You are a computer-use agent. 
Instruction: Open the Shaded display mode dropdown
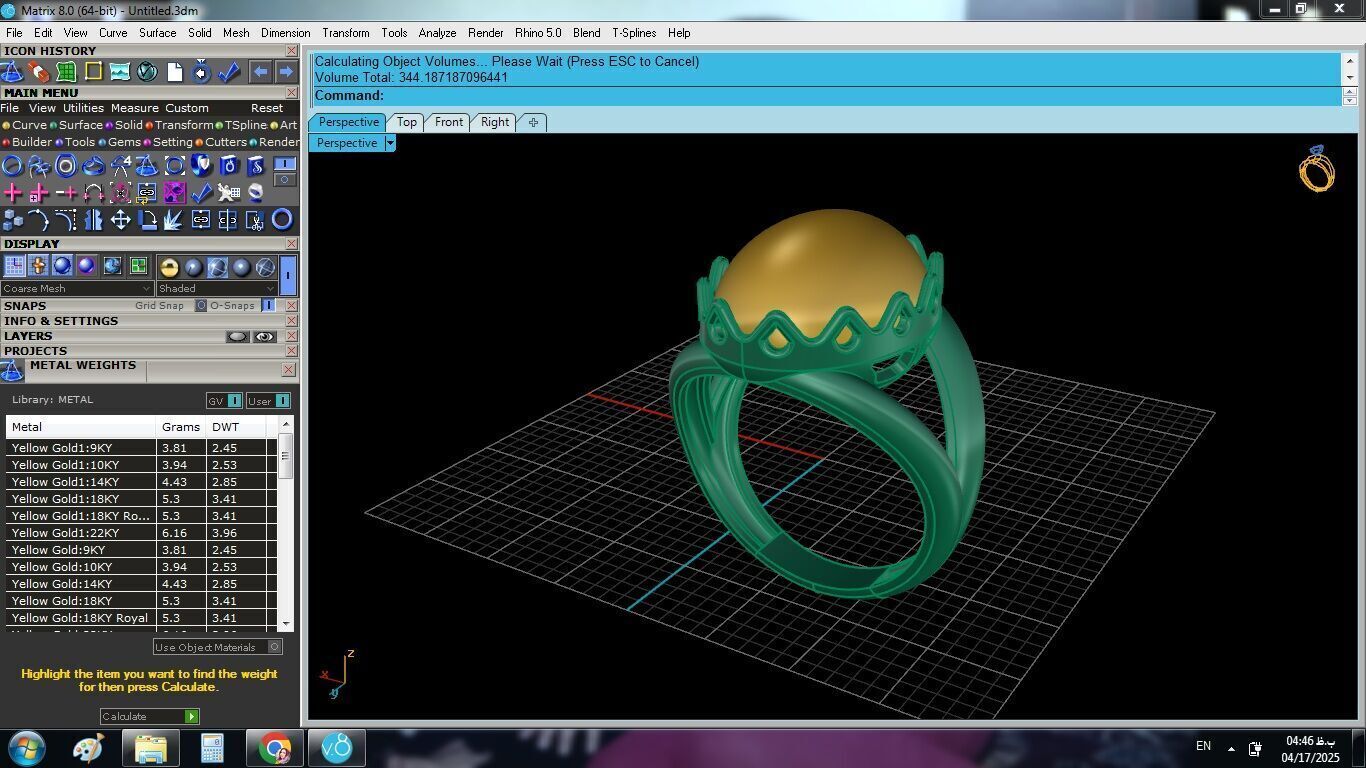[216, 288]
